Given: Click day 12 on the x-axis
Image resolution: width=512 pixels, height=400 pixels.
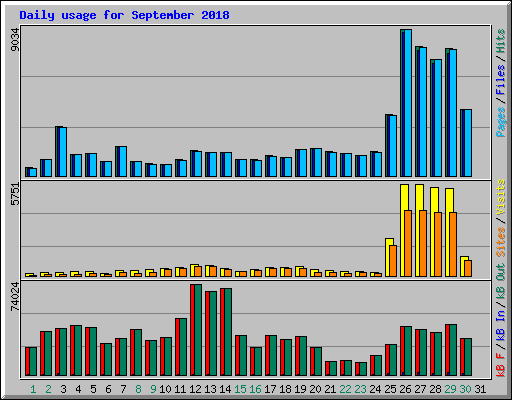Looking at the screenshot, I should pyautogui.click(x=195, y=389).
